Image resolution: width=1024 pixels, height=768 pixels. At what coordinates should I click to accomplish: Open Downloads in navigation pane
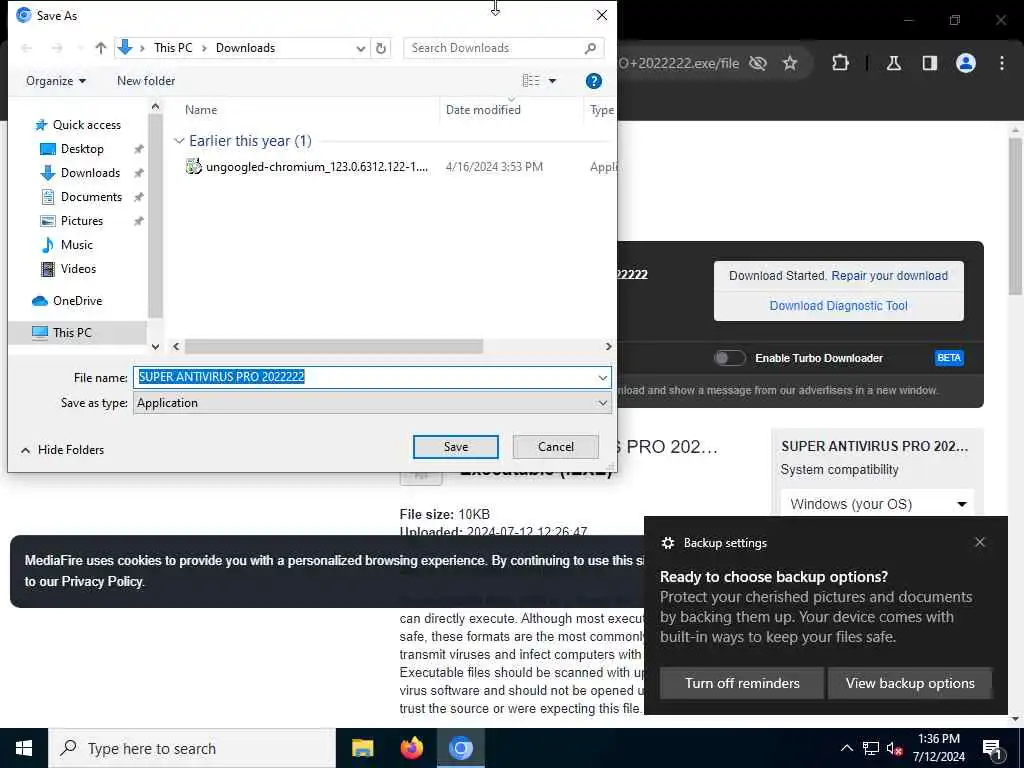[90, 173]
